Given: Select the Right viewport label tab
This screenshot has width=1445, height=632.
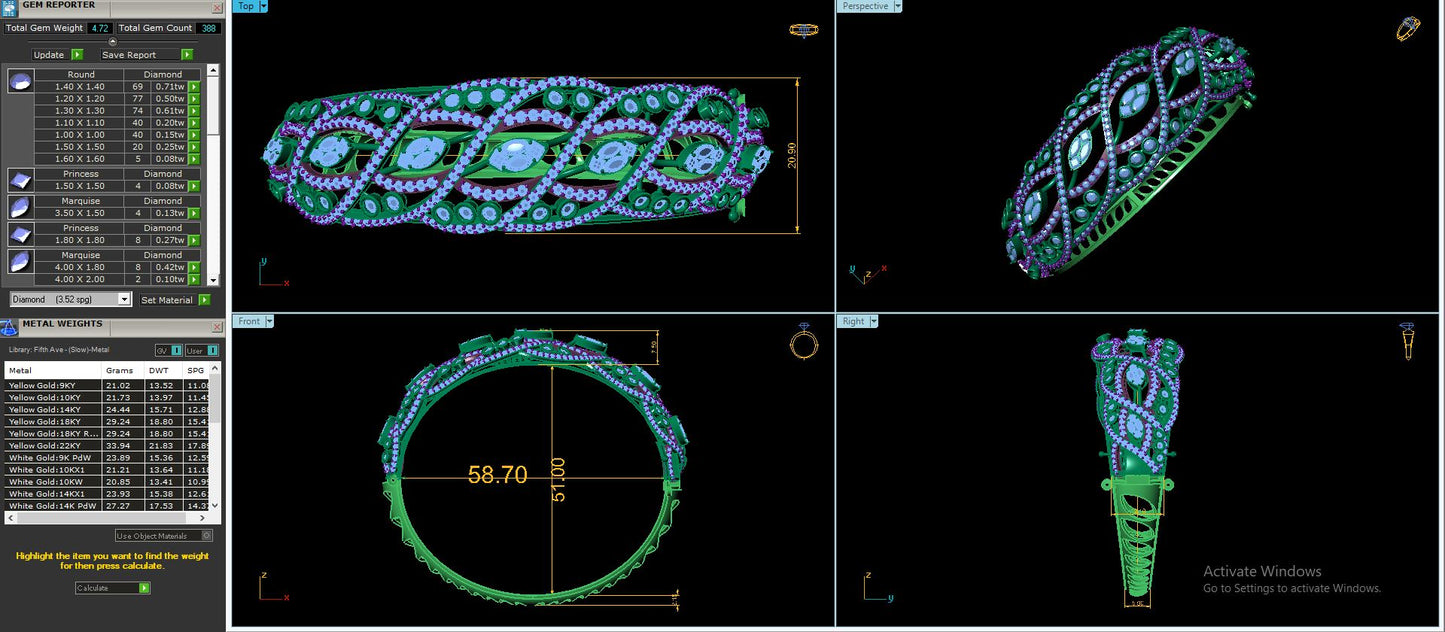Looking at the screenshot, I should tap(853, 321).
